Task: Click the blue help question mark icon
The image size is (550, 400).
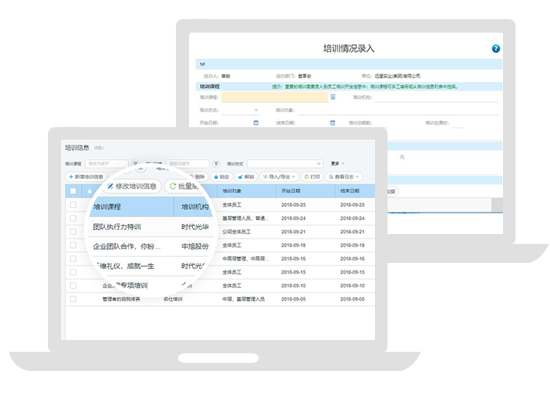Action: click(495, 48)
